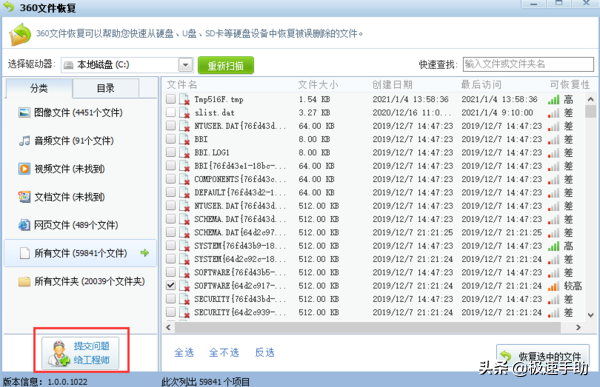The image size is (600, 387).
Task: Check the box for COMPONENTS{76fd43c
Action: [x=171, y=179]
